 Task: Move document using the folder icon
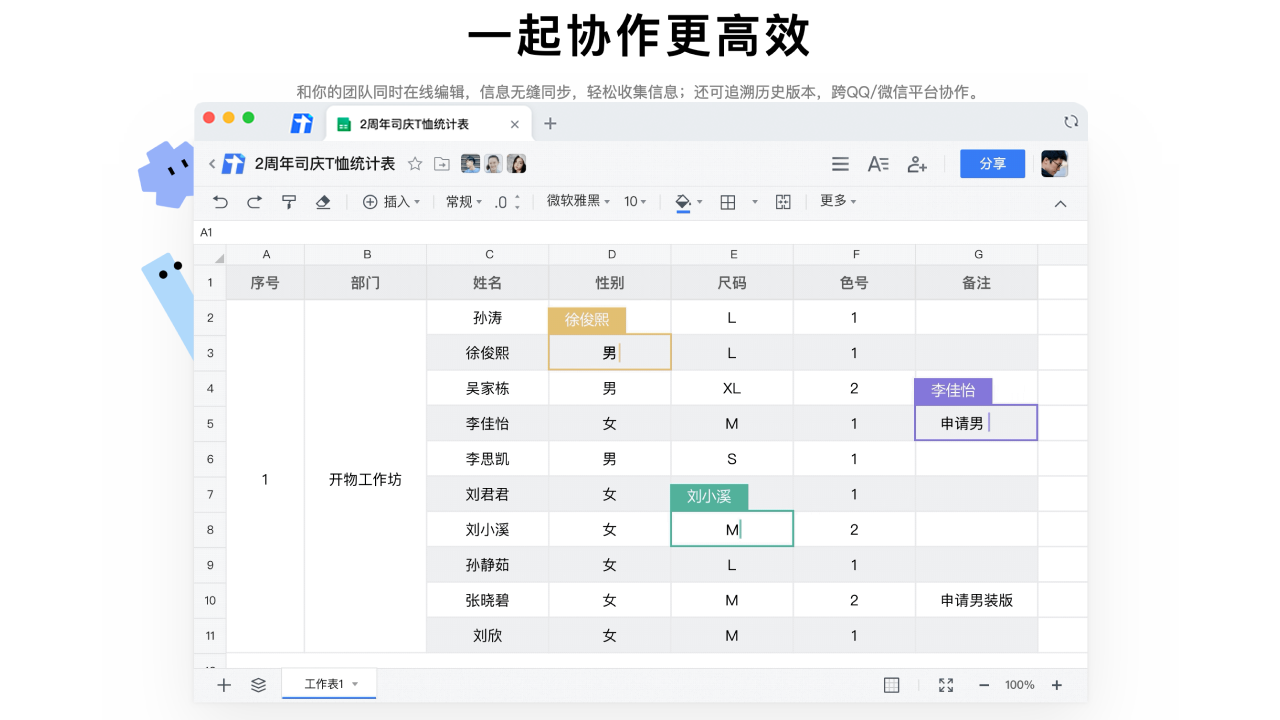point(441,164)
